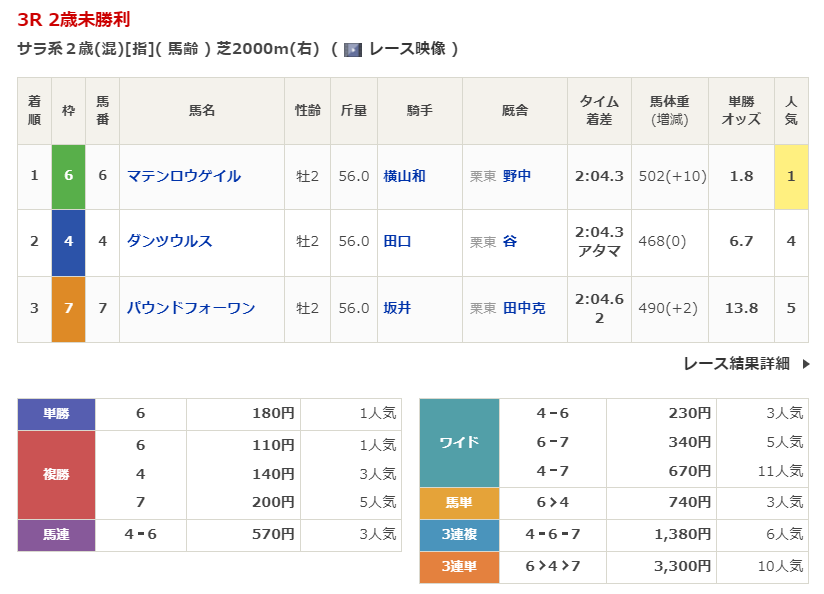This screenshot has height=594, width=824.
Task: Click orange frame number 7 swatch
Action: [x=68, y=308]
